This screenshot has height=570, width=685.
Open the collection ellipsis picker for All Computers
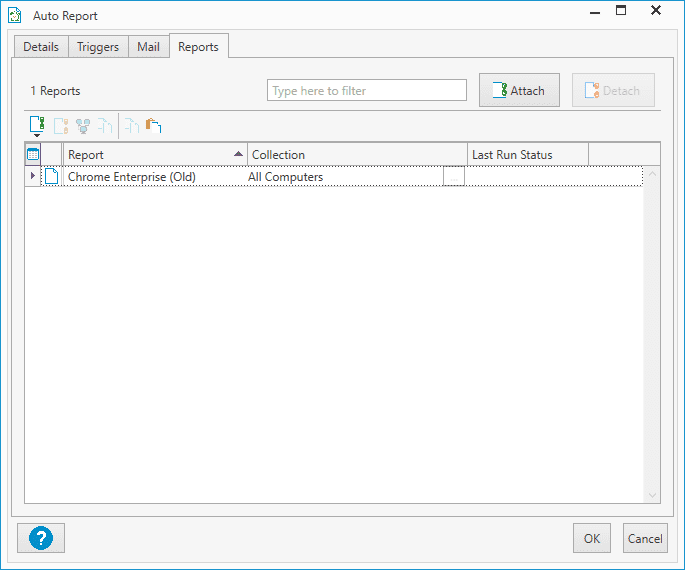click(454, 176)
